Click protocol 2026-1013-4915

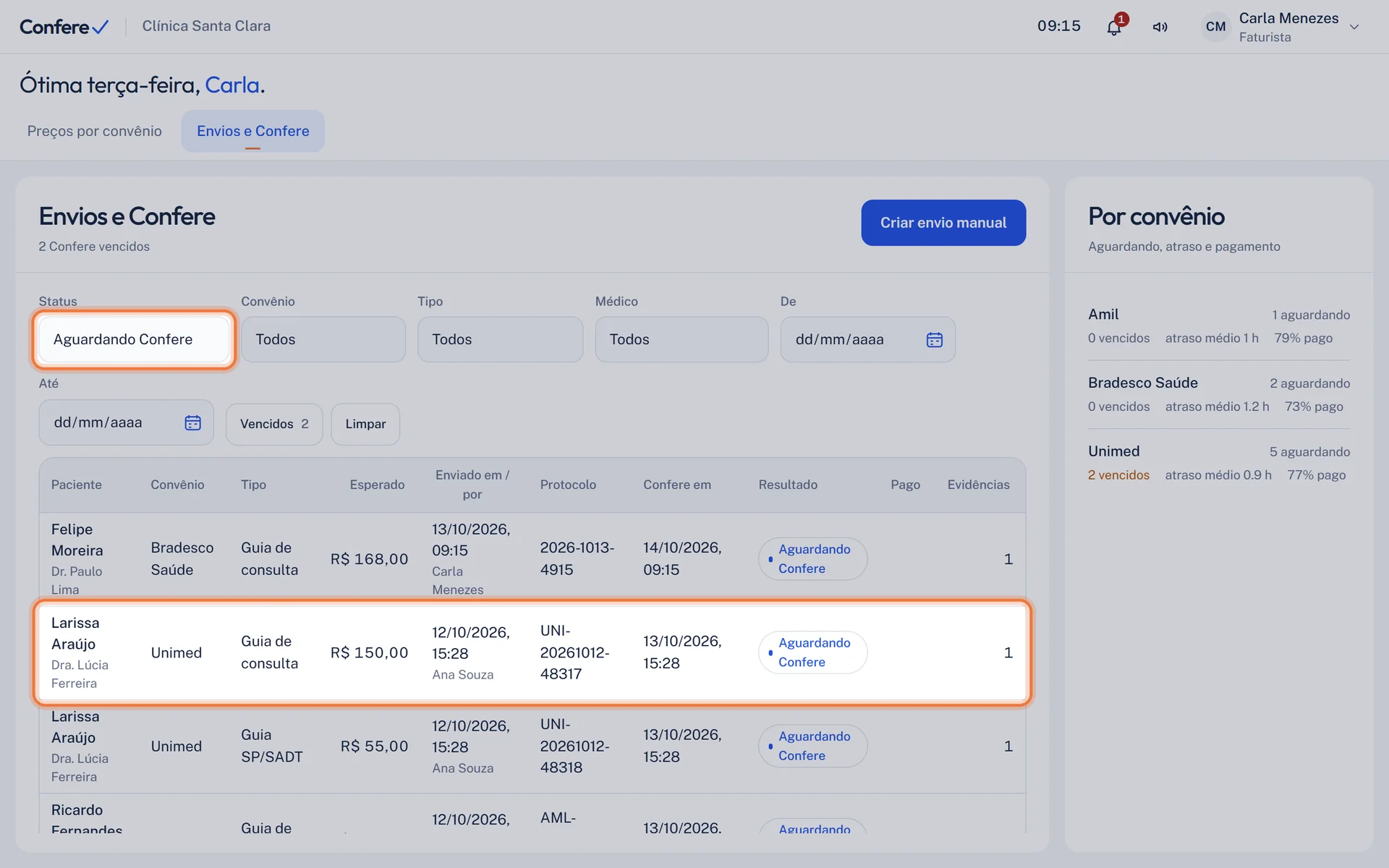coord(577,558)
